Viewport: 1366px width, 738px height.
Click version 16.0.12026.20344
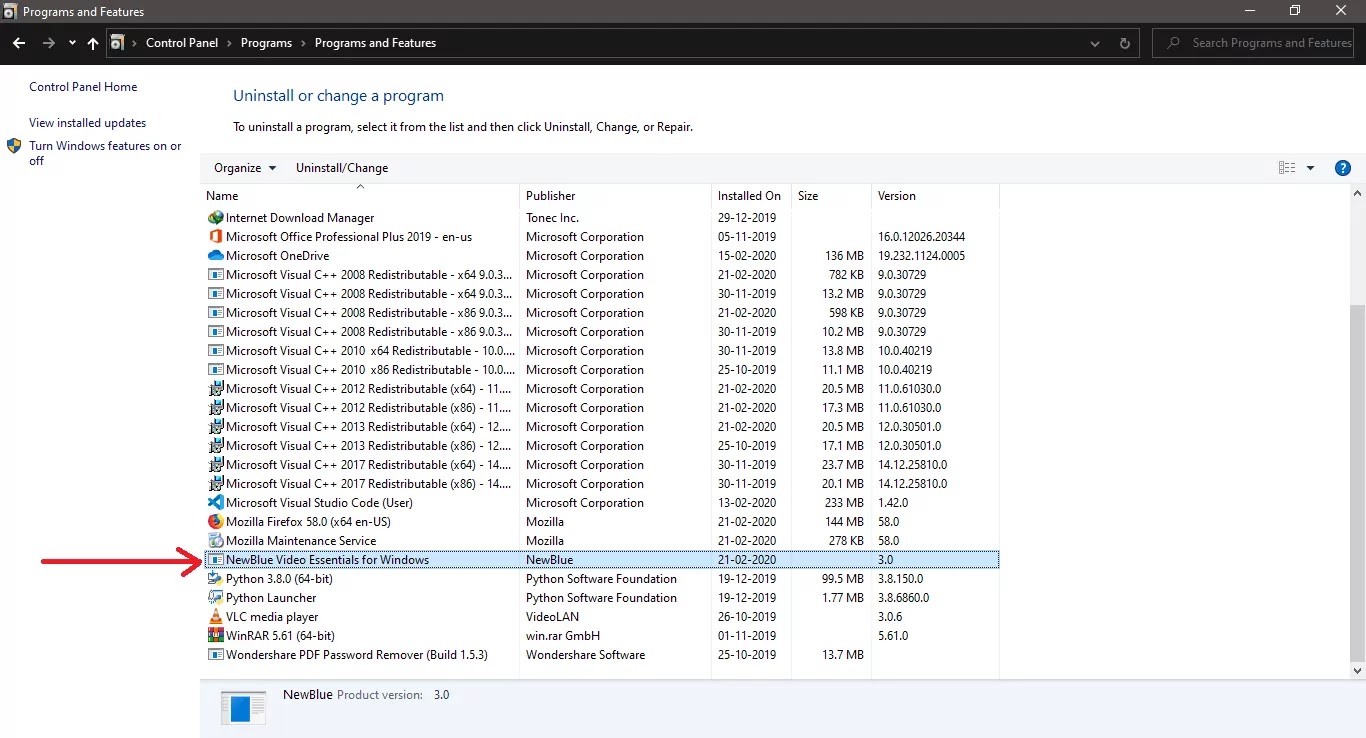pyautogui.click(x=921, y=237)
